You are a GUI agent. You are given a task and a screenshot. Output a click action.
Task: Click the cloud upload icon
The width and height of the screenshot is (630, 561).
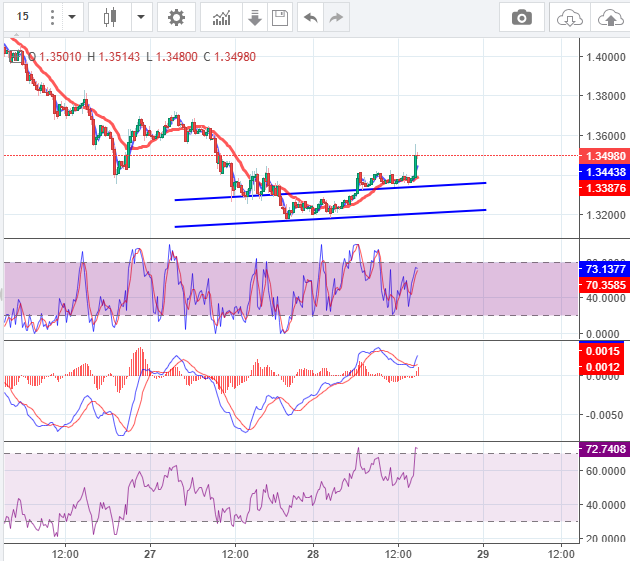coord(610,18)
